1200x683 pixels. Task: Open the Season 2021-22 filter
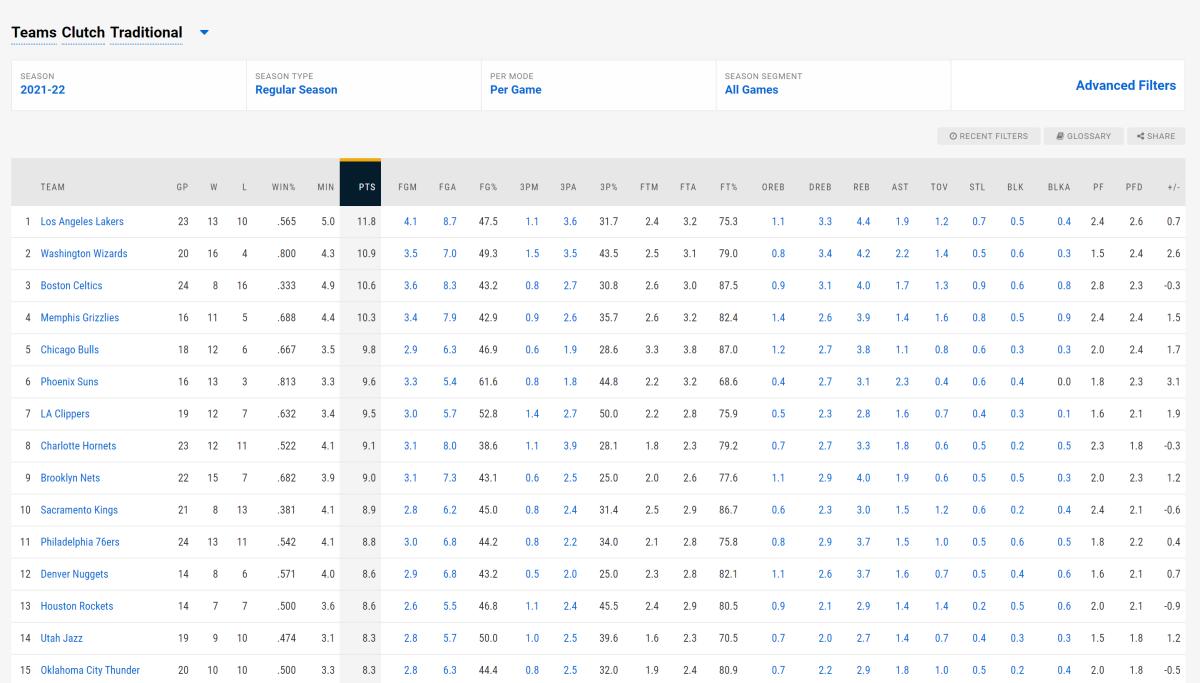coord(128,83)
